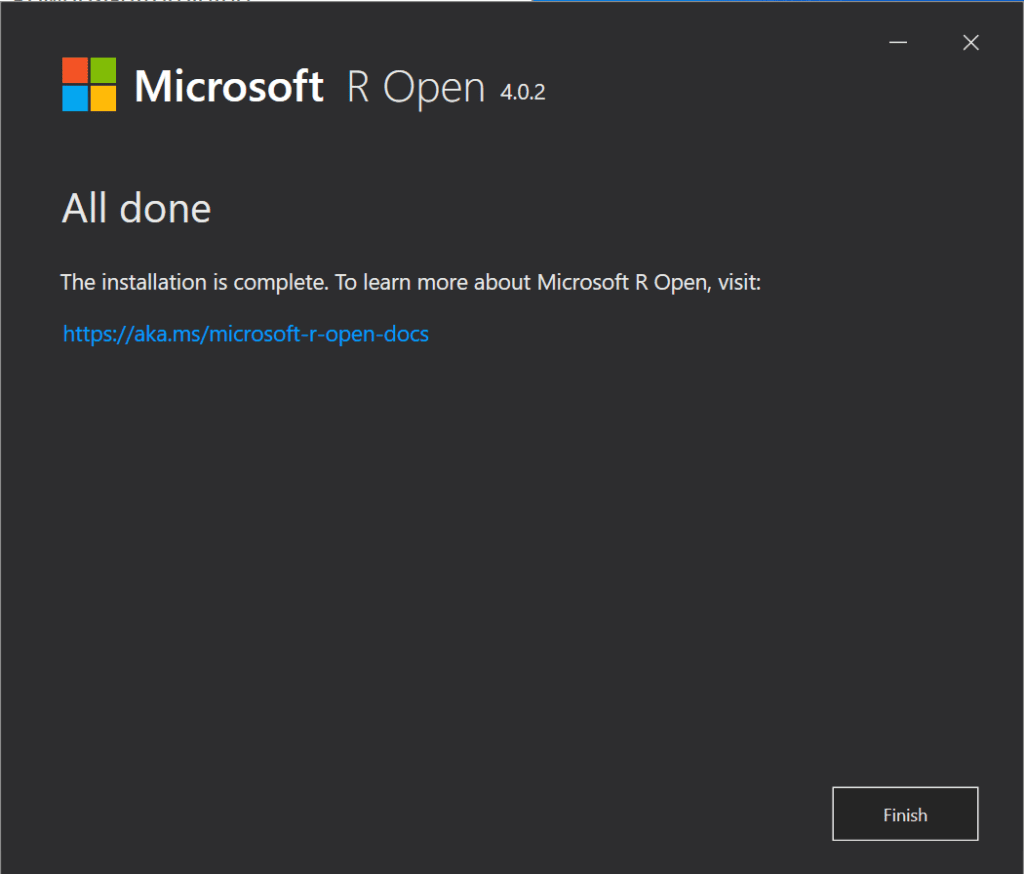Click the 'Microsoft' wordmark text
This screenshot has width=1024, height=874.
tap(229, 86)
